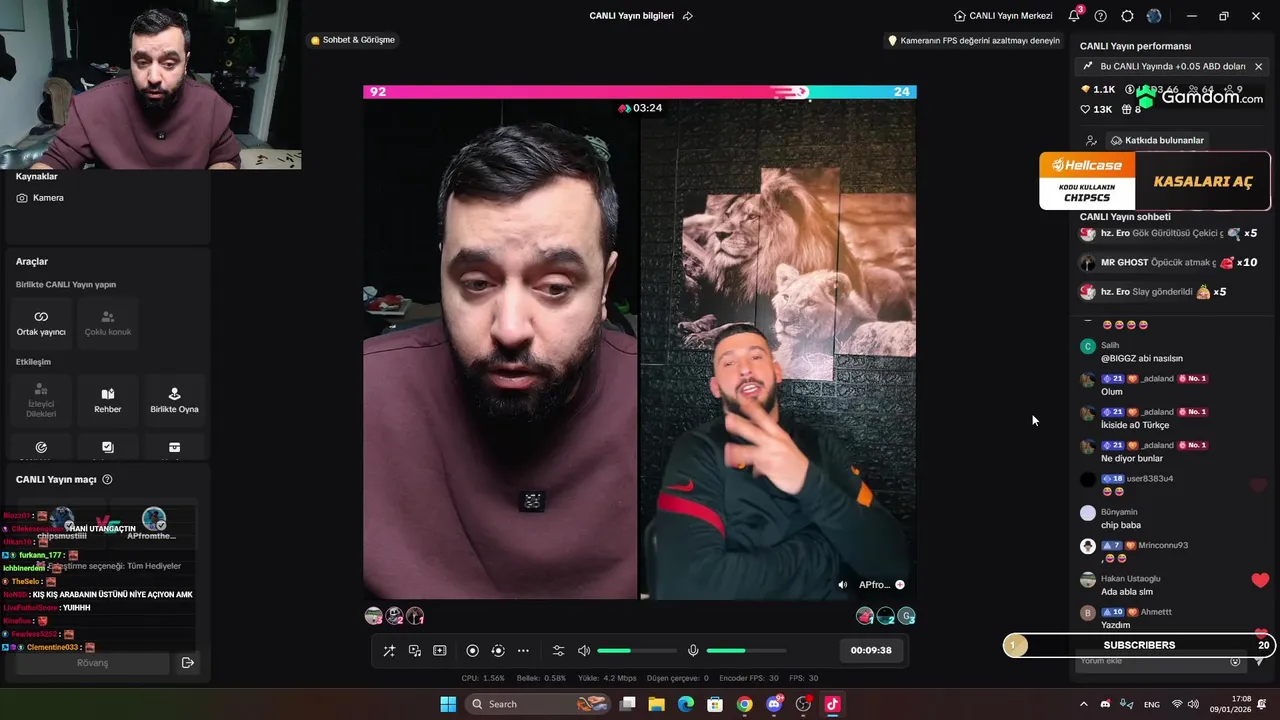Open the Birlikte Oyna tool

(x=174, y=399)
